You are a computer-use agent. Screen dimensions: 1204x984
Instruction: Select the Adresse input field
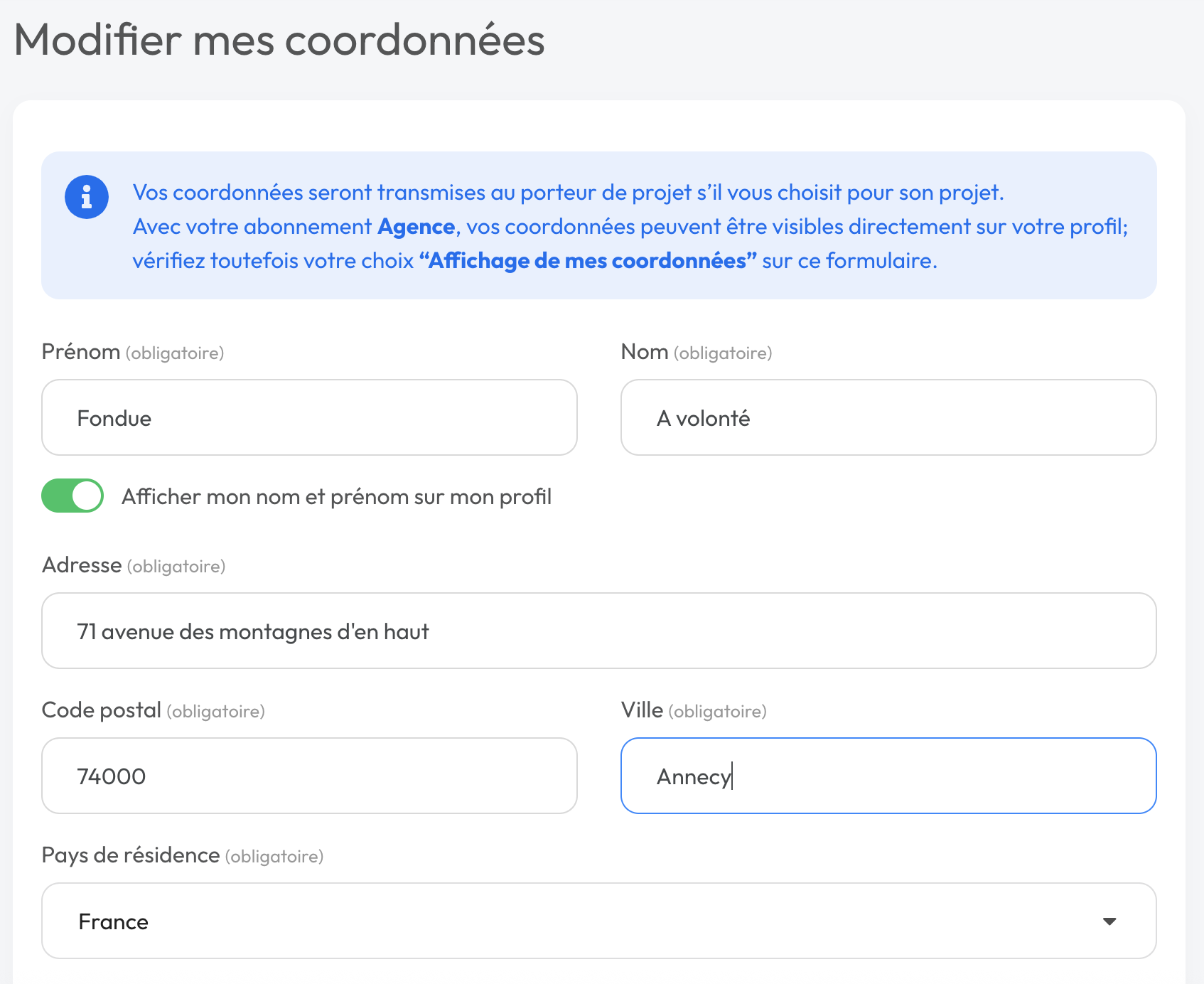coord(598,631)
